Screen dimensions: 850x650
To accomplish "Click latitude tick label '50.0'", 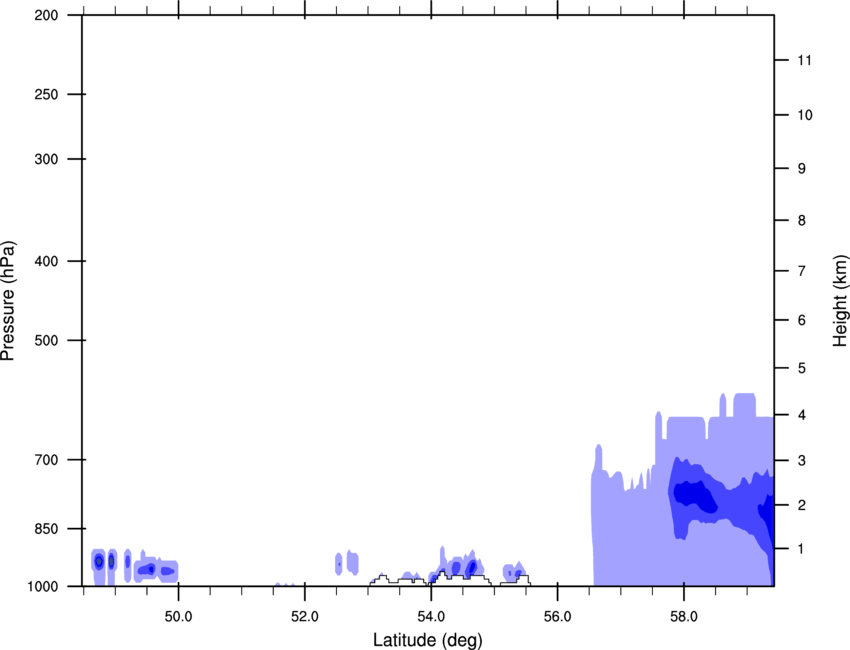I will 178,617.
